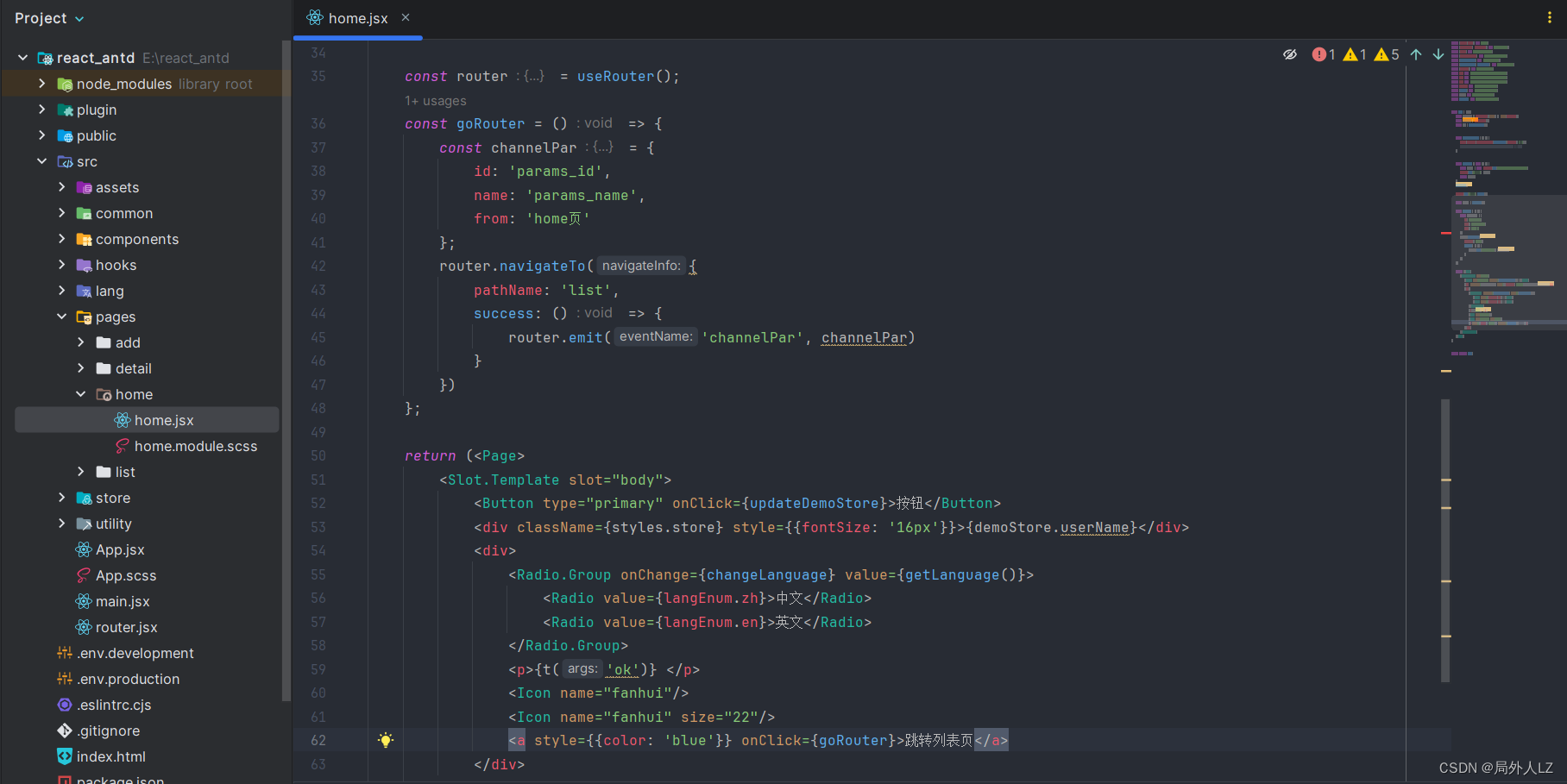
Task: Open the vertical three-dot tab options menu
Action: tap(1549, 17)
